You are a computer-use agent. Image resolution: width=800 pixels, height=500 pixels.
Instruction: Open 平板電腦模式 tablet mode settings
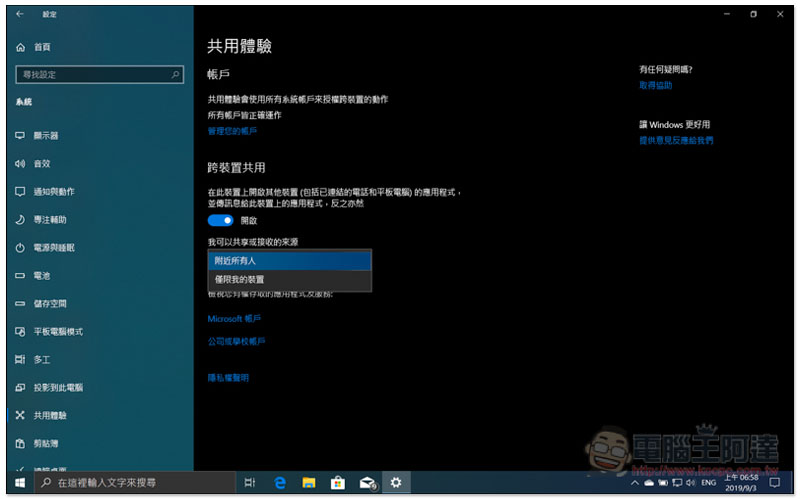58,331
